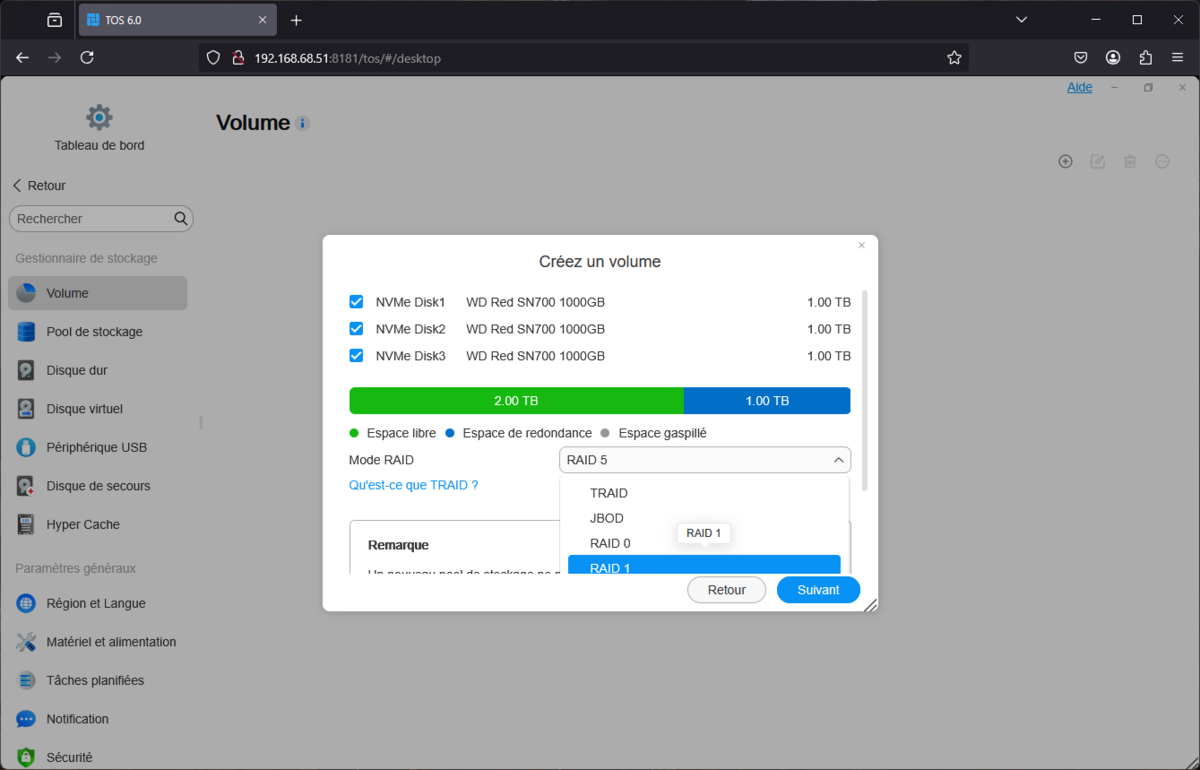The height and width of the screenshot is (770, 1200).
Task: Click the Région et Langue globe icon
Action: (26, 603)
